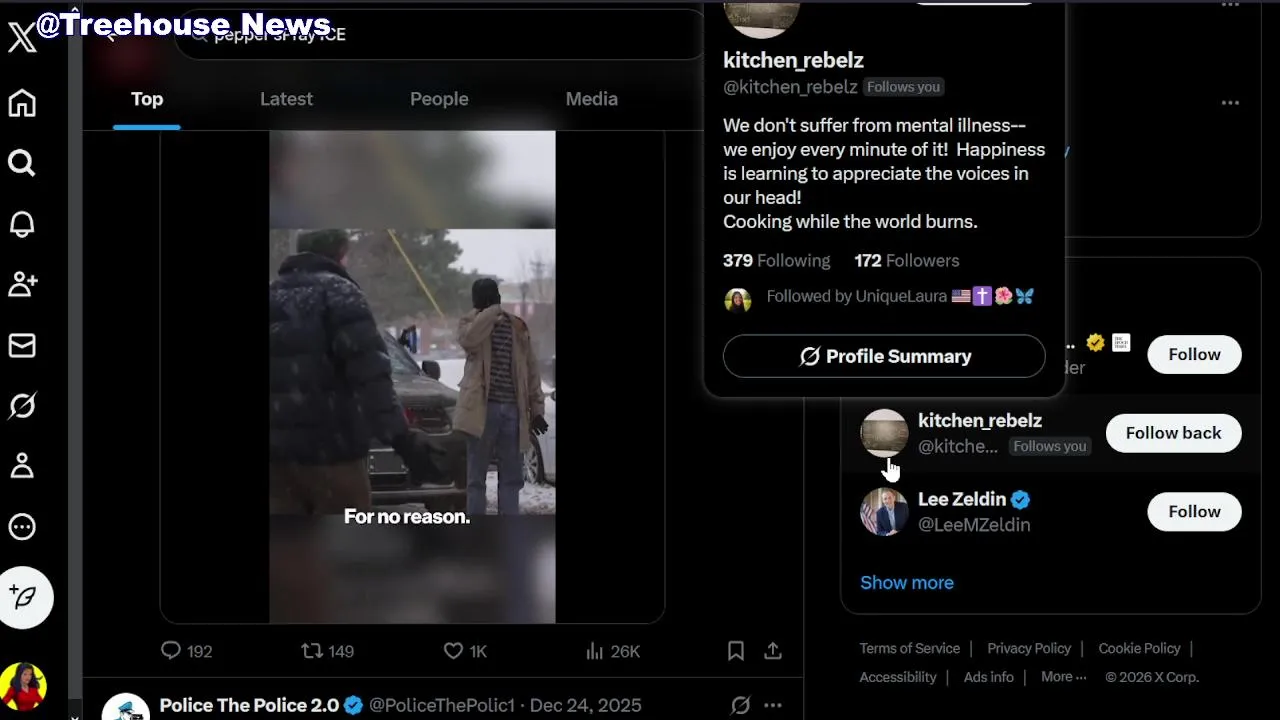Repost the video post with 149 reposts

coord(312,651)
